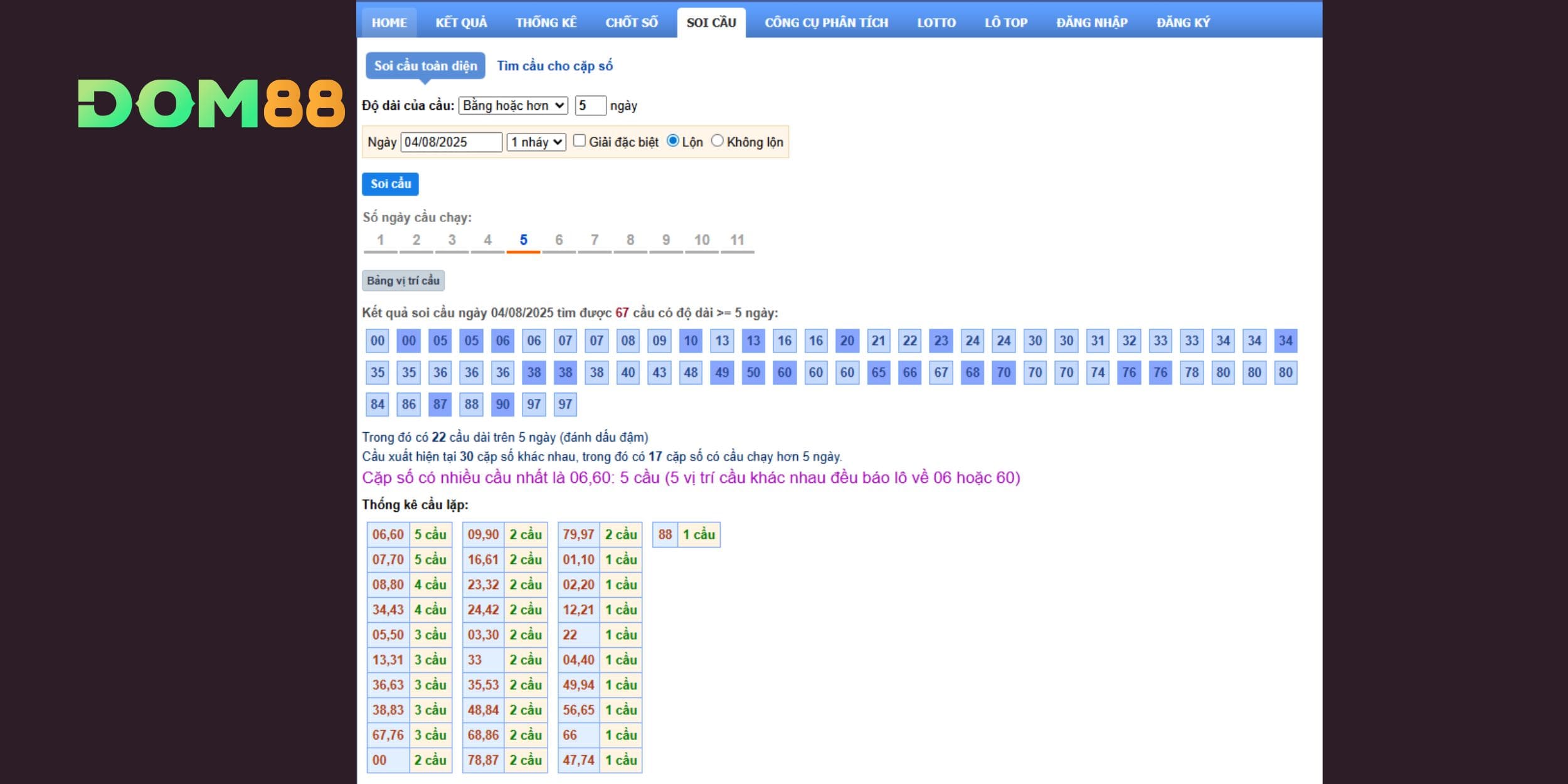Click the Ngày date input field
Image resolution: width=1568 pixels, height=784 pixels.
(x=451, y=142)
